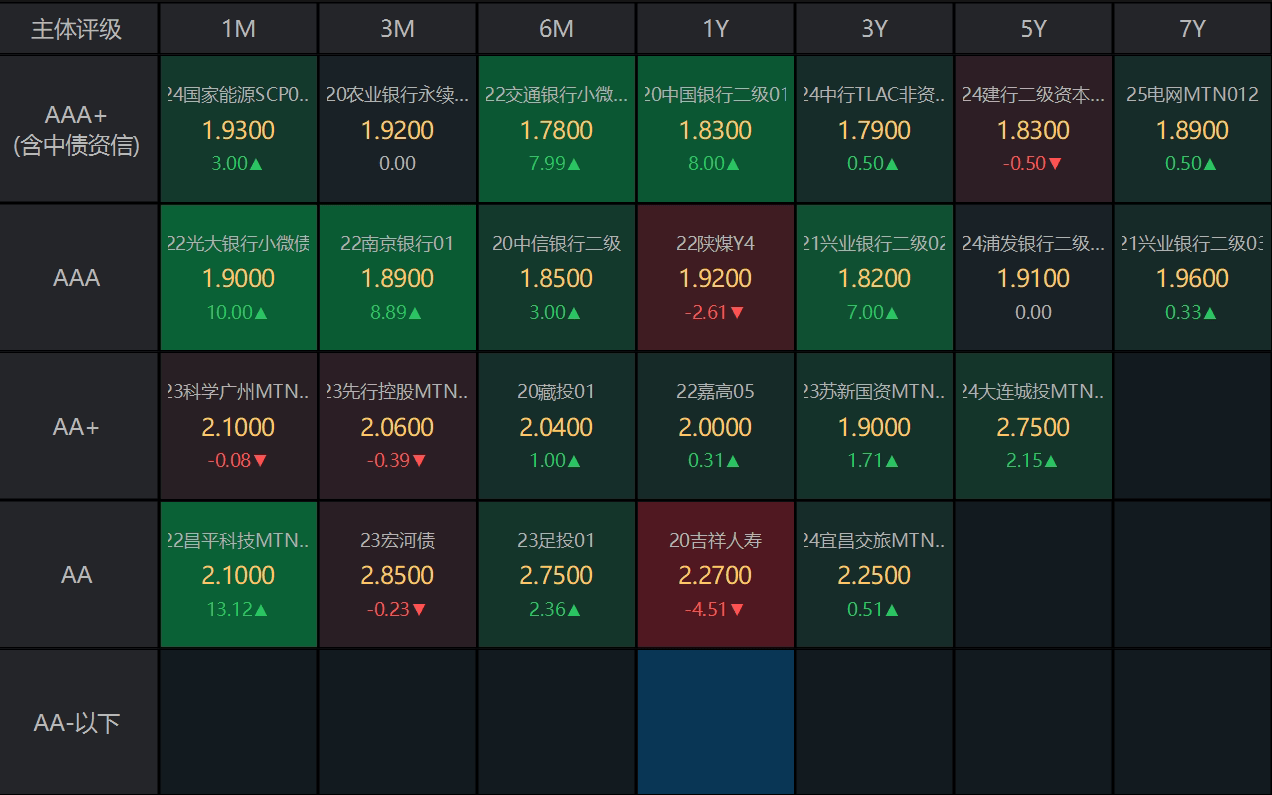Select the 20吉祥人寿 bond cell
This screenshot has height=795, width=1272.
pyautogui.click(x=715, y=574)
